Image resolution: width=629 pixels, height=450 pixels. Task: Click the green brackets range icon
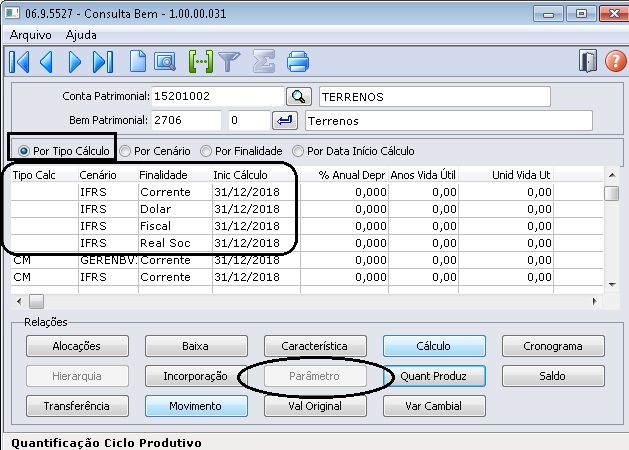point(201,62)
